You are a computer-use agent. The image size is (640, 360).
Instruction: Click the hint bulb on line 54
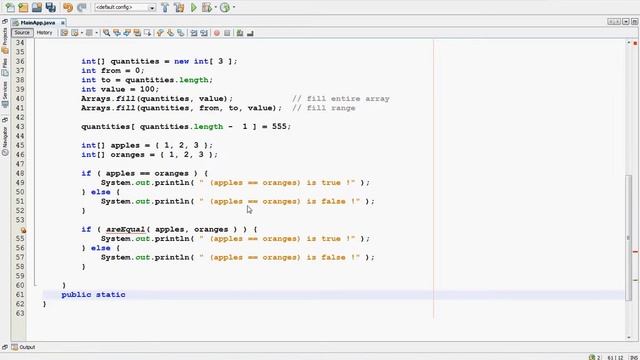23,230
